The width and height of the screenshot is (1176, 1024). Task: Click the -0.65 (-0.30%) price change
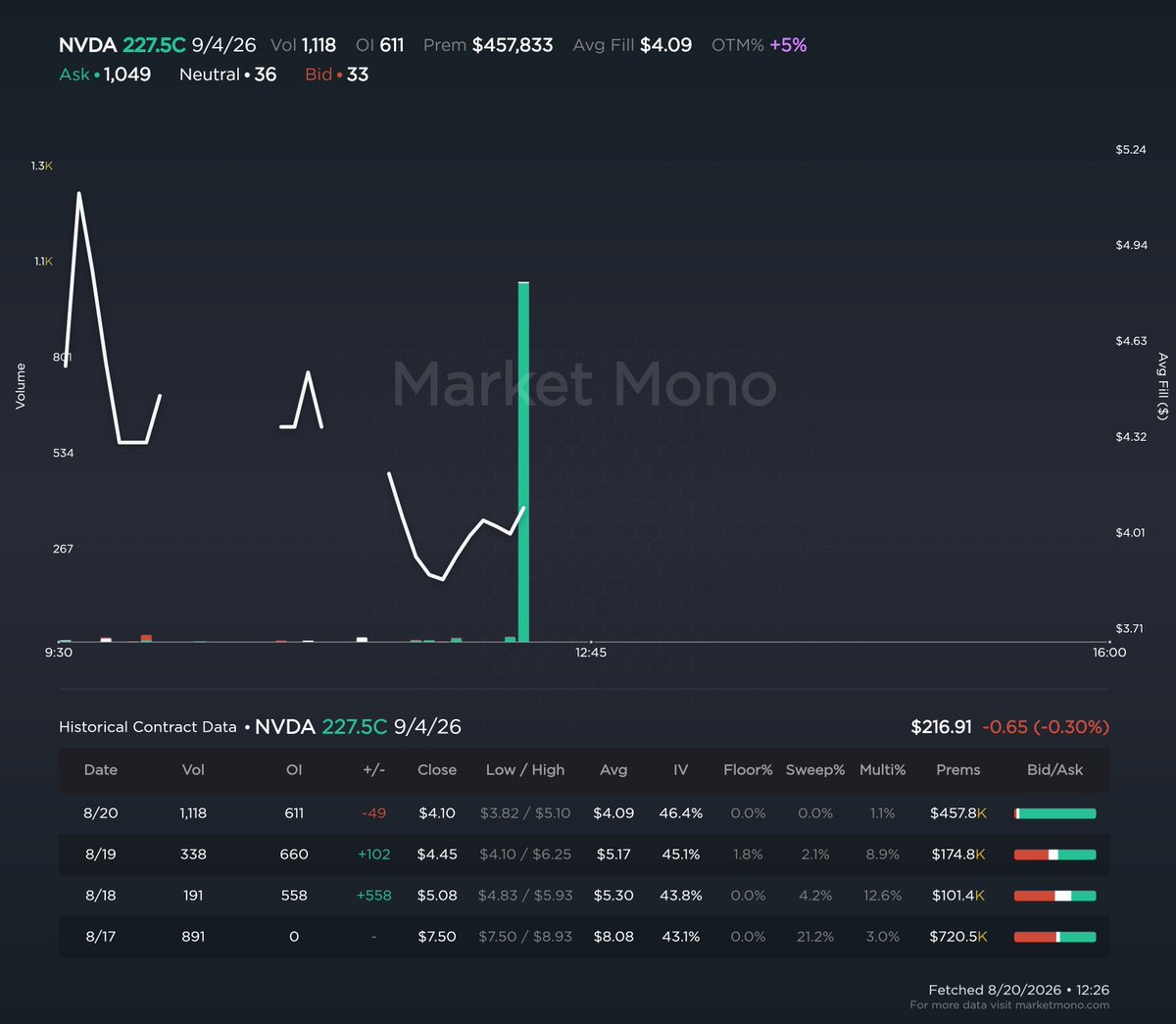(x=1046, y=727)
